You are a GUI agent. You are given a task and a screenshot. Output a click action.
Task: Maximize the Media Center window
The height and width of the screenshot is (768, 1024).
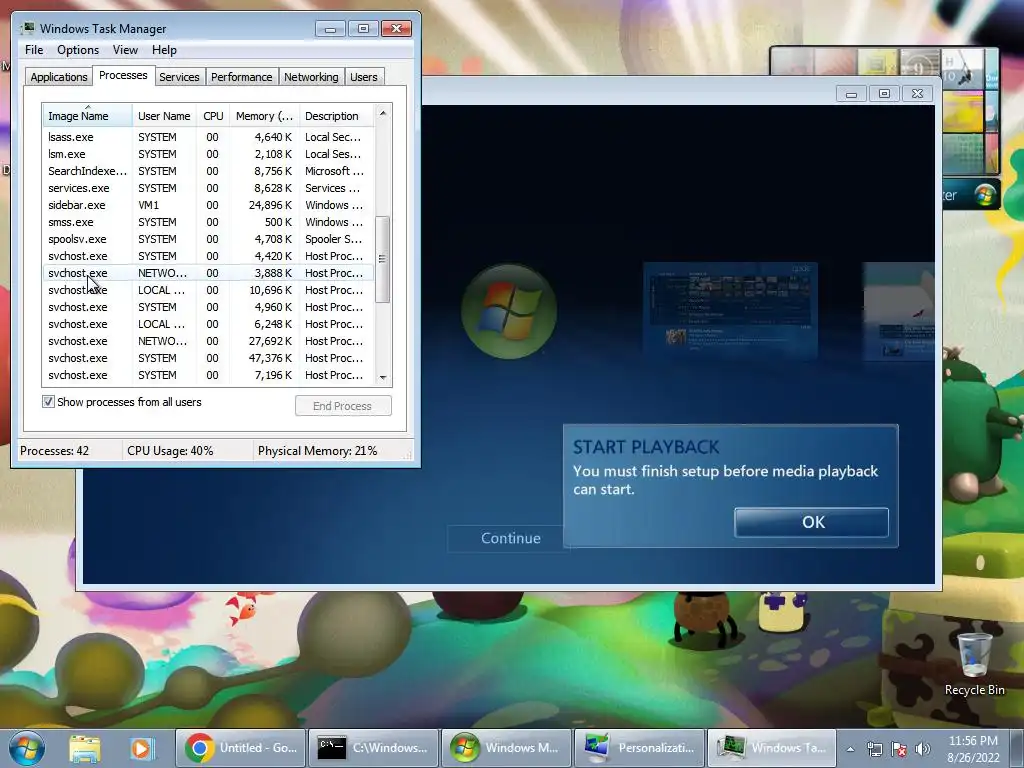[x=884, y=94]
